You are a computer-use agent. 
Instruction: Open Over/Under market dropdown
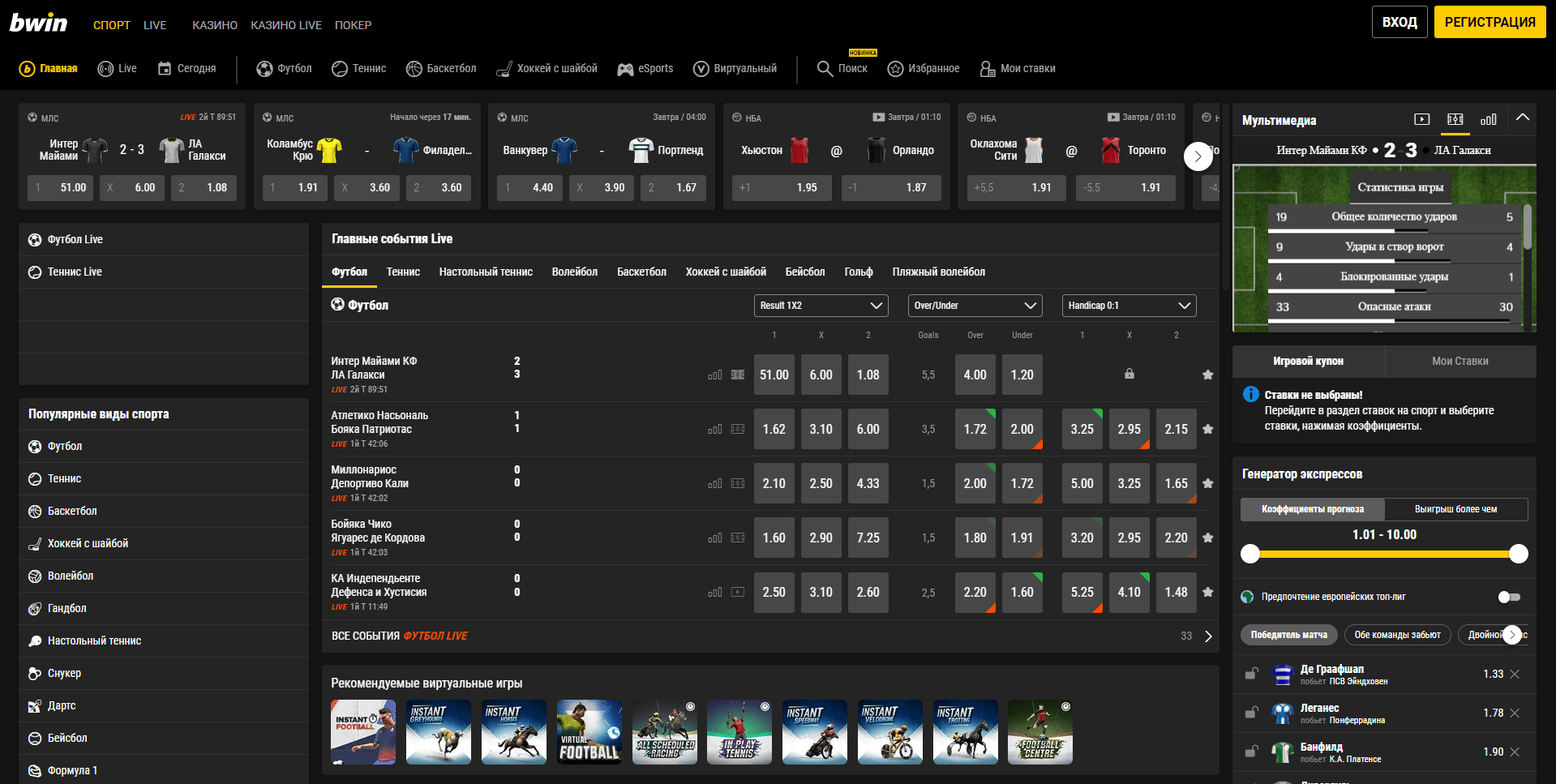pos(975,306)
